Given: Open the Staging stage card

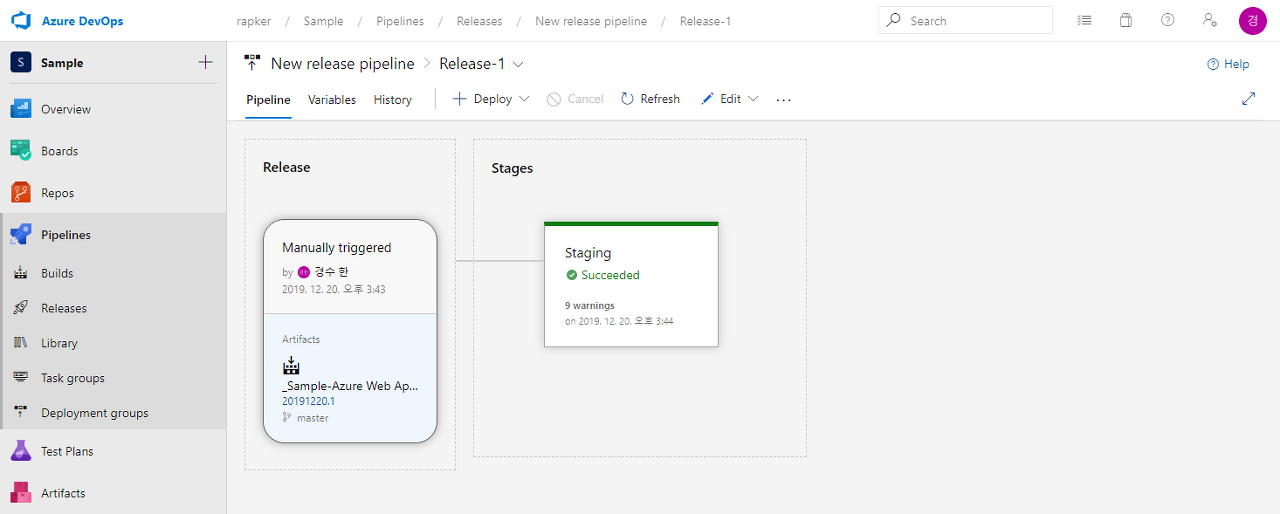Looking at the screenshot, I should 631,284.
